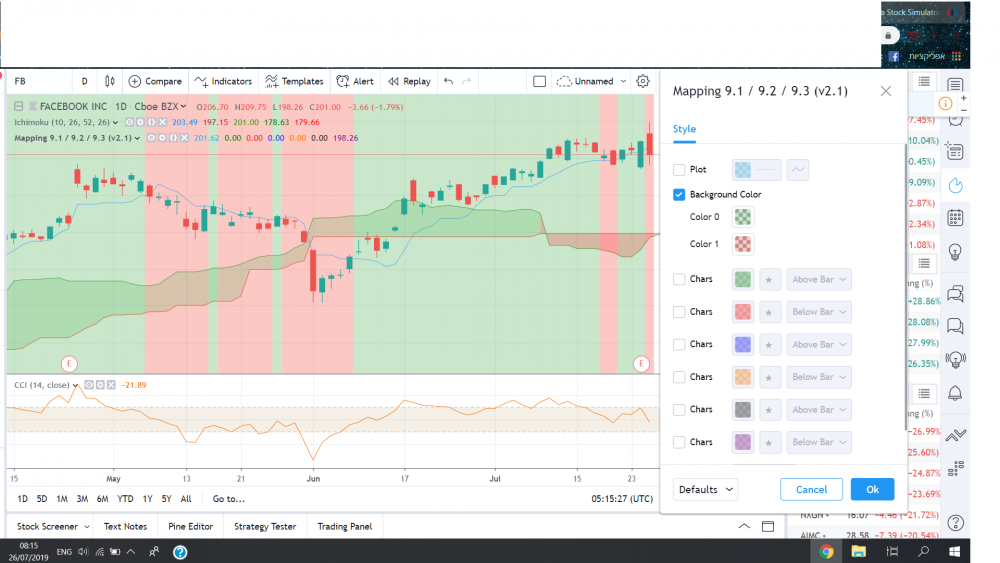Open chart settings gear
1000x563 pixels.
click(x=643, y=81)
